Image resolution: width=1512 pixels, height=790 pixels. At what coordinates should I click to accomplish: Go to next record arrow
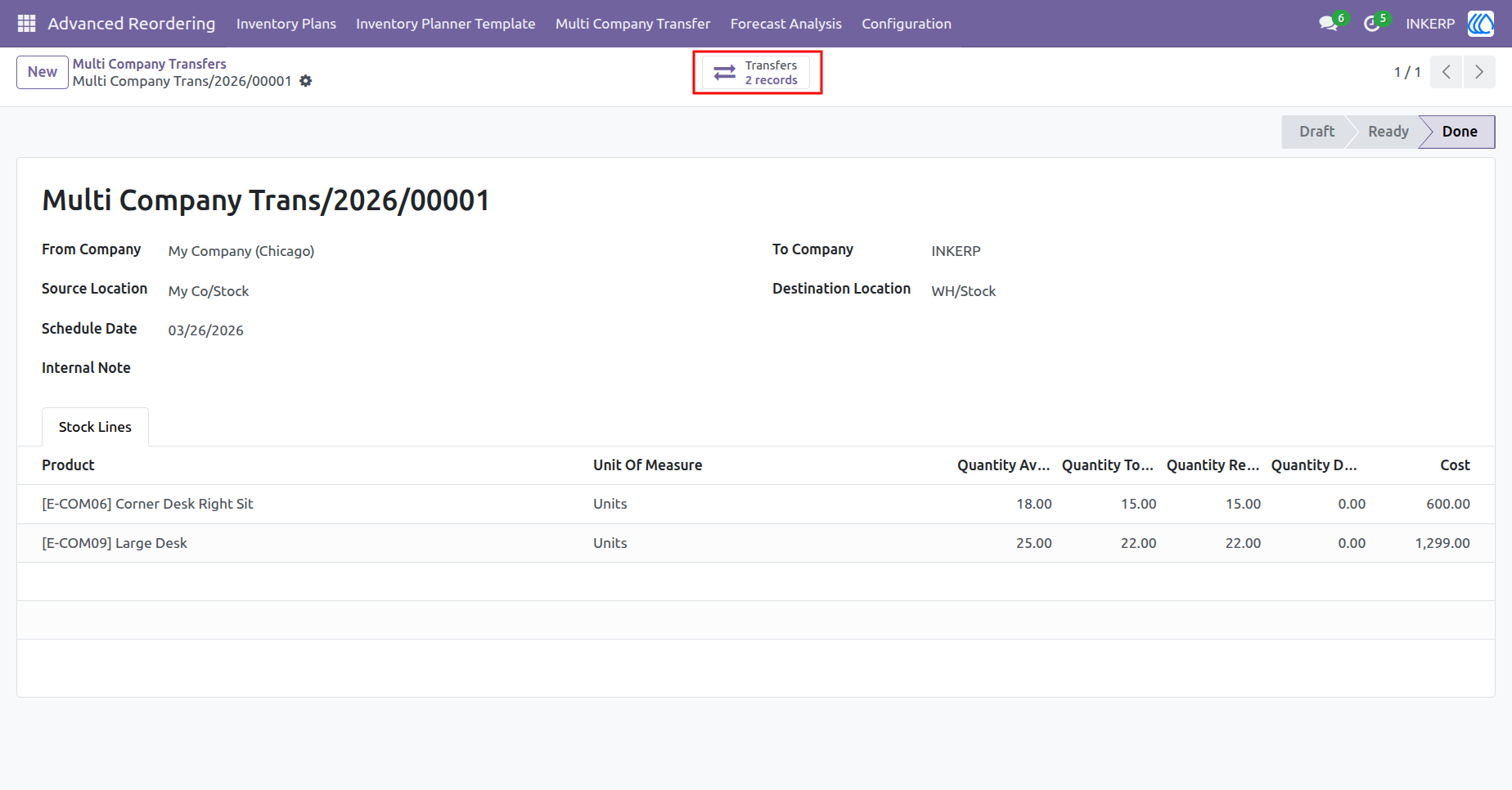pyautogui.click(x=1479, y=72)
